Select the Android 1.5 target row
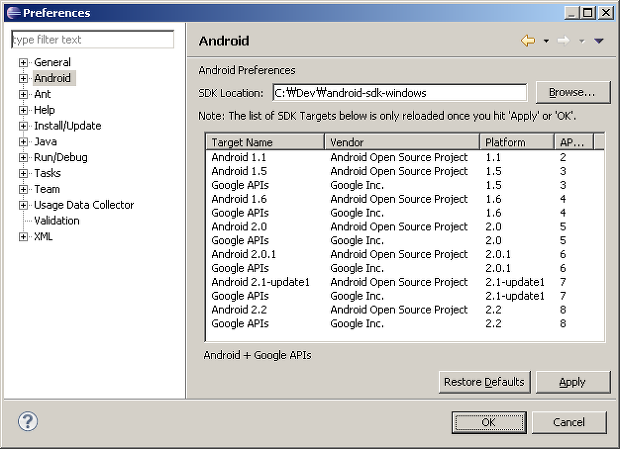This screenshot has width=620, height=449. (x=405, y=171)
